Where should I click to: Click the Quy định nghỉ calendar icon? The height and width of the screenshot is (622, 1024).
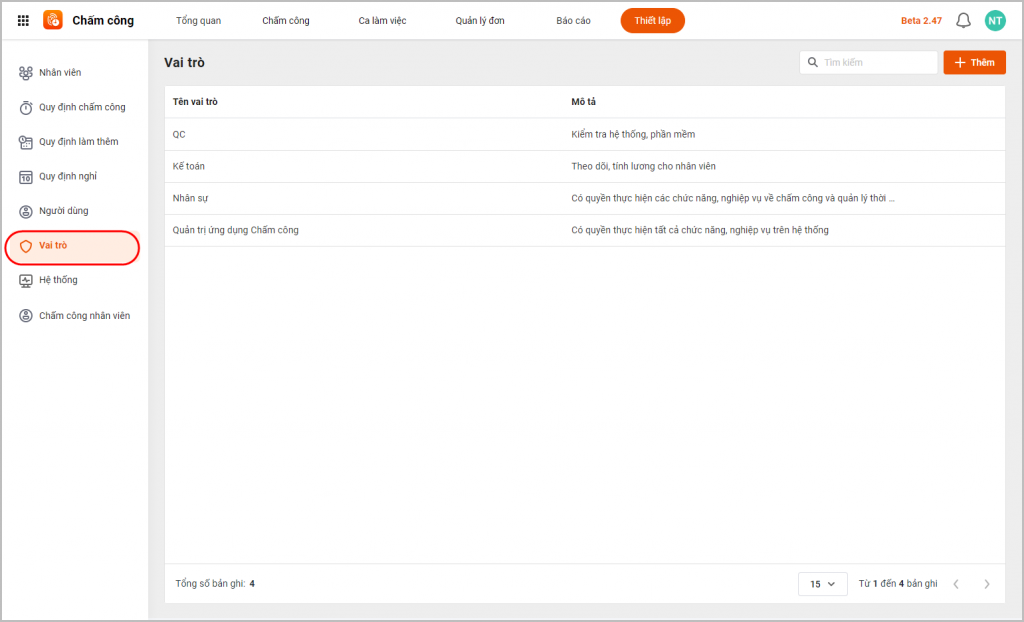[26, 177]
